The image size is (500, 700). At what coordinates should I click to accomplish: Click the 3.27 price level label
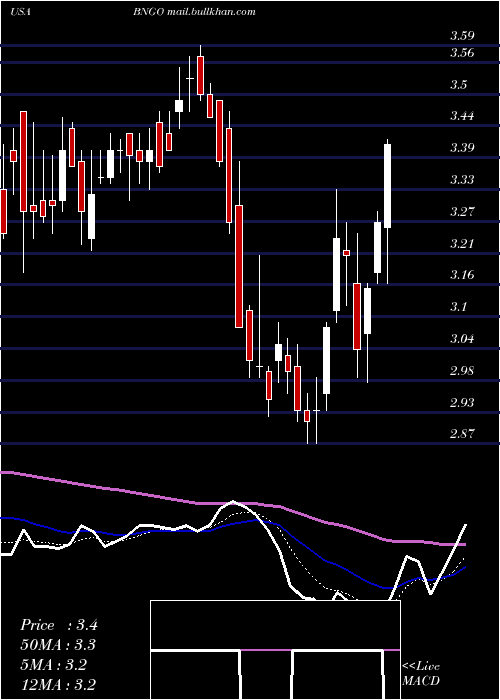pyautogui.click(x=462, y=211)
